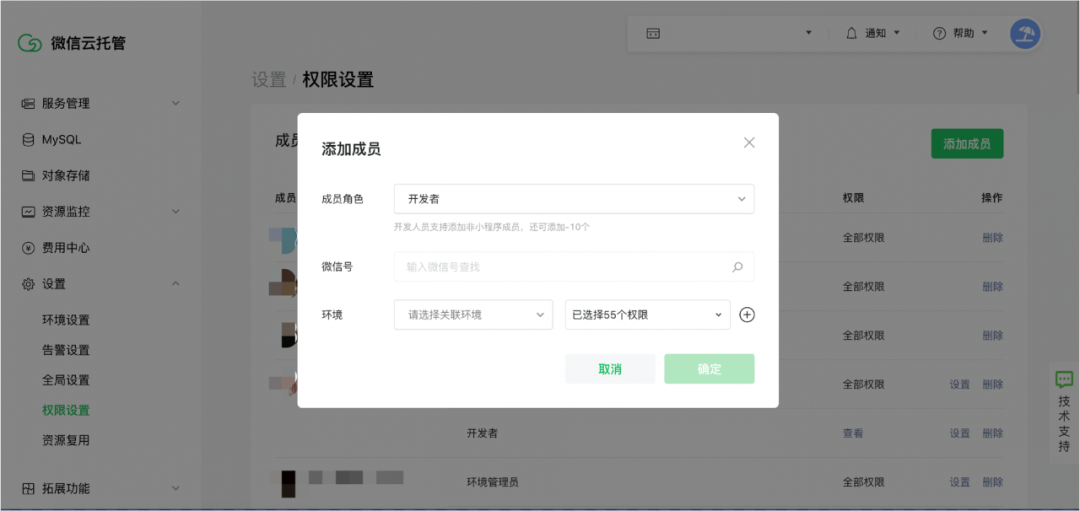
Task: Click the environment card icon in top bar
Action: click(653, 33)
